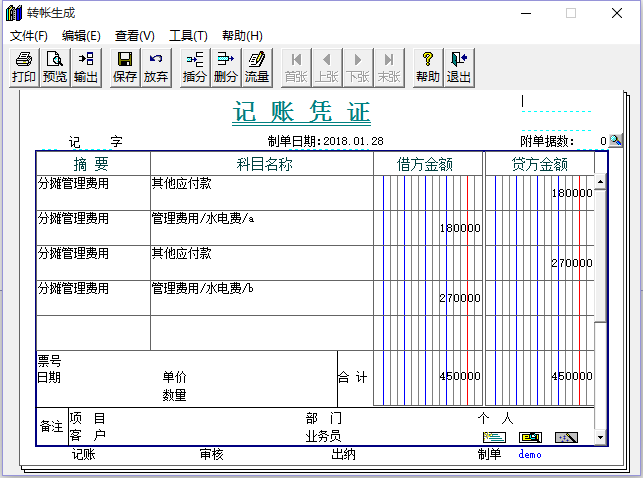643x478 pixels.
Task: Delete an entry line with 删分
Action: click(226, 67)
